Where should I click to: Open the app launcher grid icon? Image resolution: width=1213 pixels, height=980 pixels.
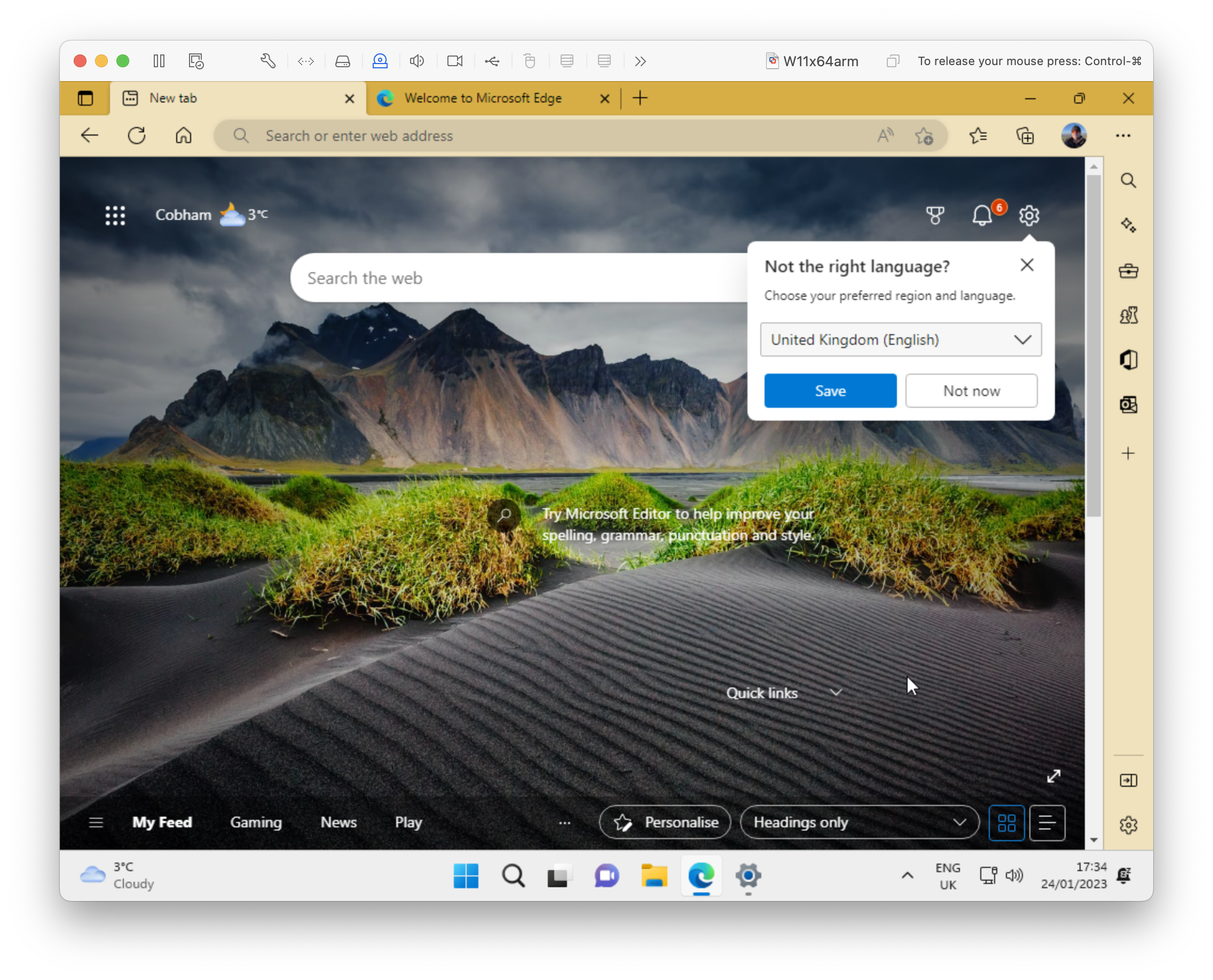coord(115,215)
